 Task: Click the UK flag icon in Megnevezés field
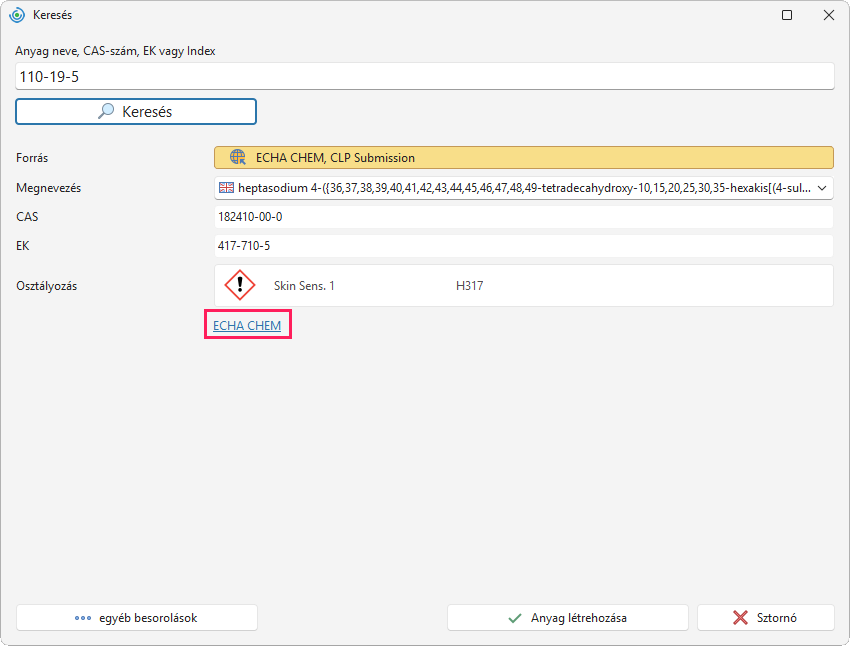click(x=226, y=188)
